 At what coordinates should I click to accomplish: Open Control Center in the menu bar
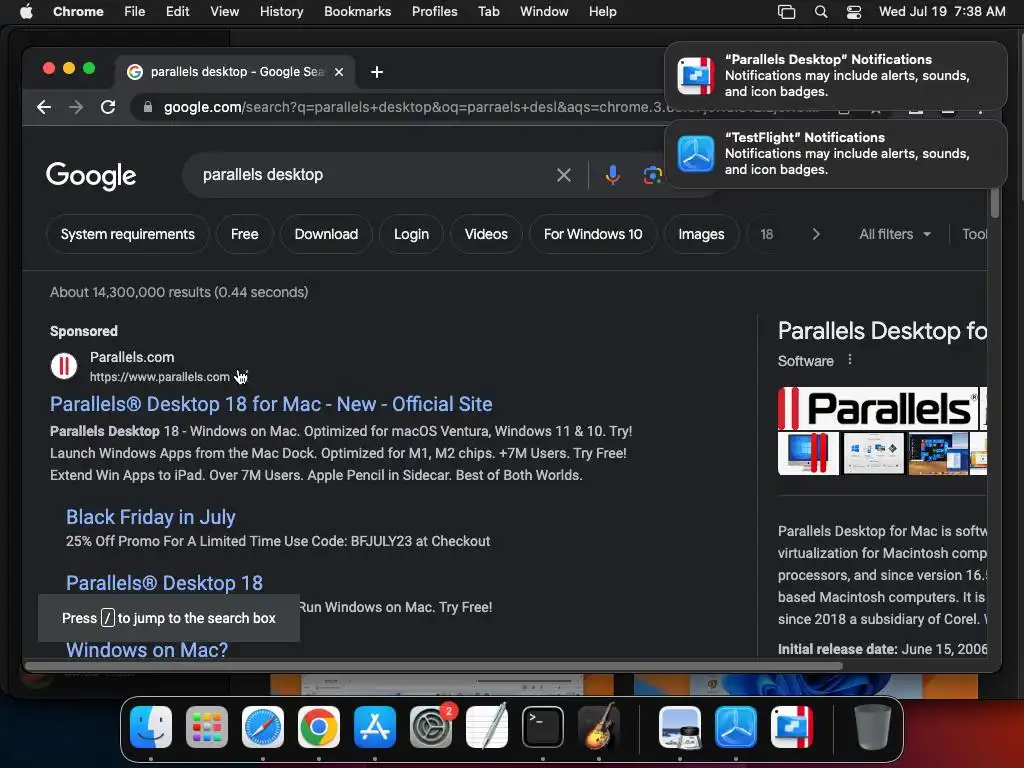(854, 12)
